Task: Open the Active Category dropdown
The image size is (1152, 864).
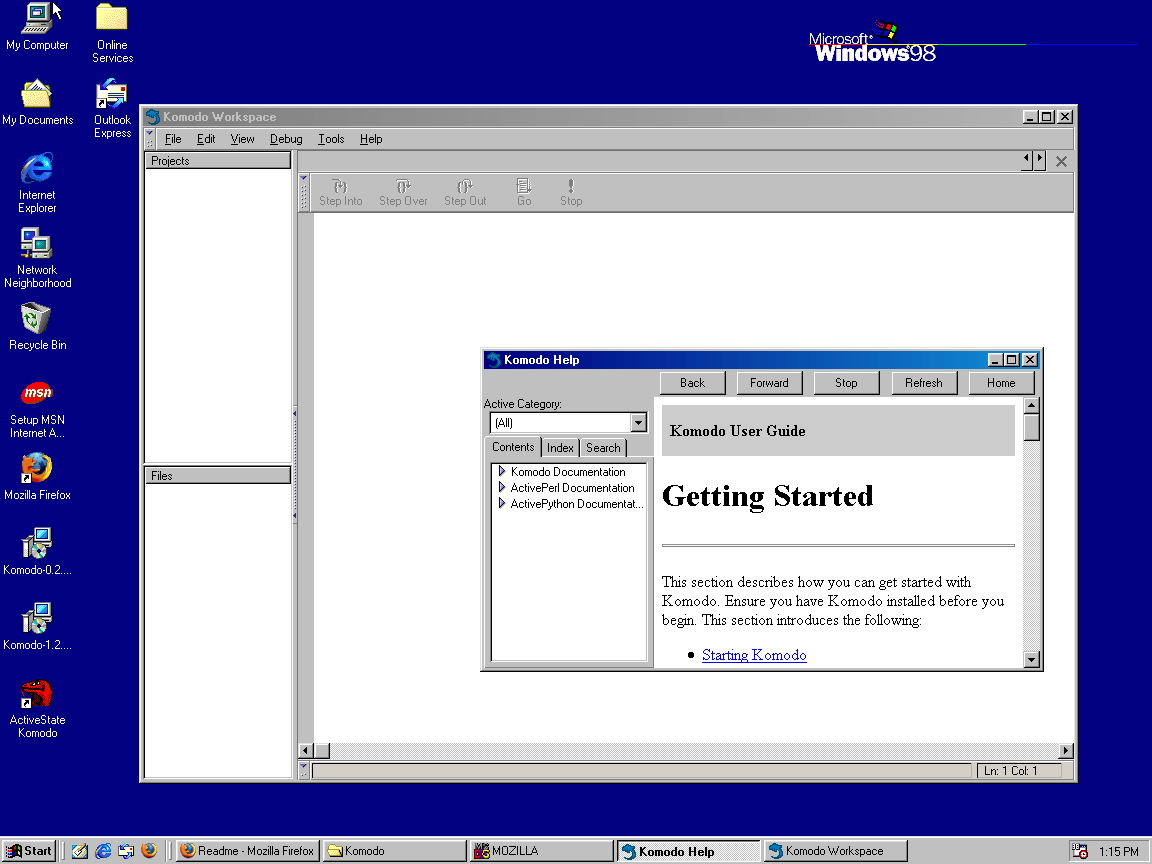Action: click(x=638, y=422)
